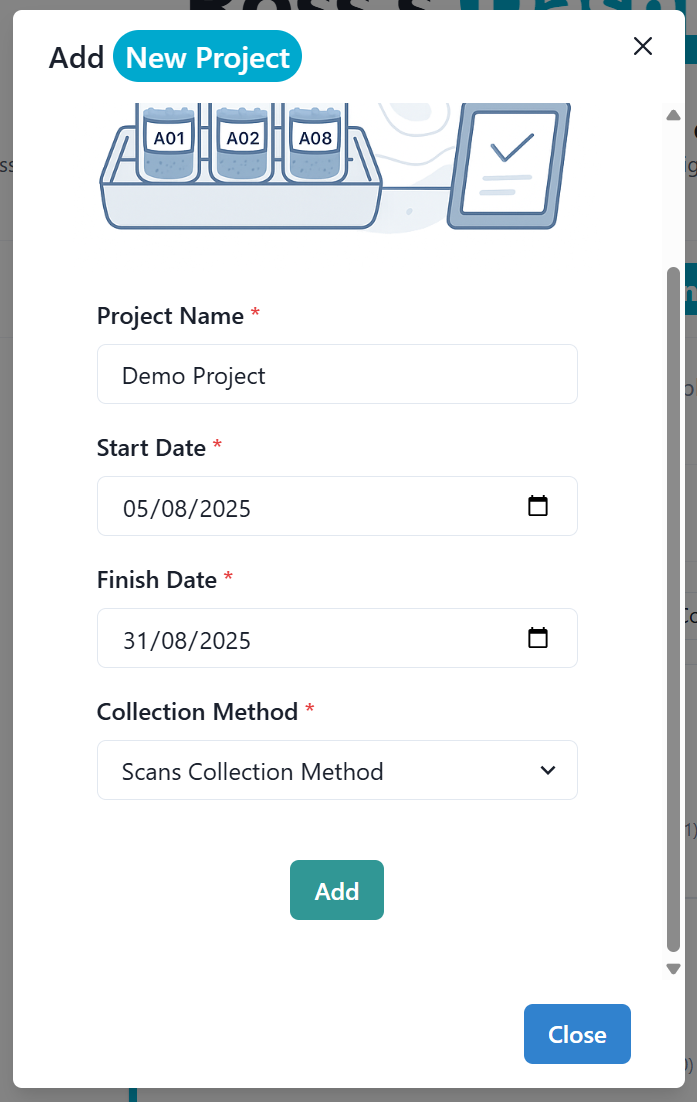Click the Start Date field 05/08/2025
Screen dimensions: 697x1102
tap(337, 506)
